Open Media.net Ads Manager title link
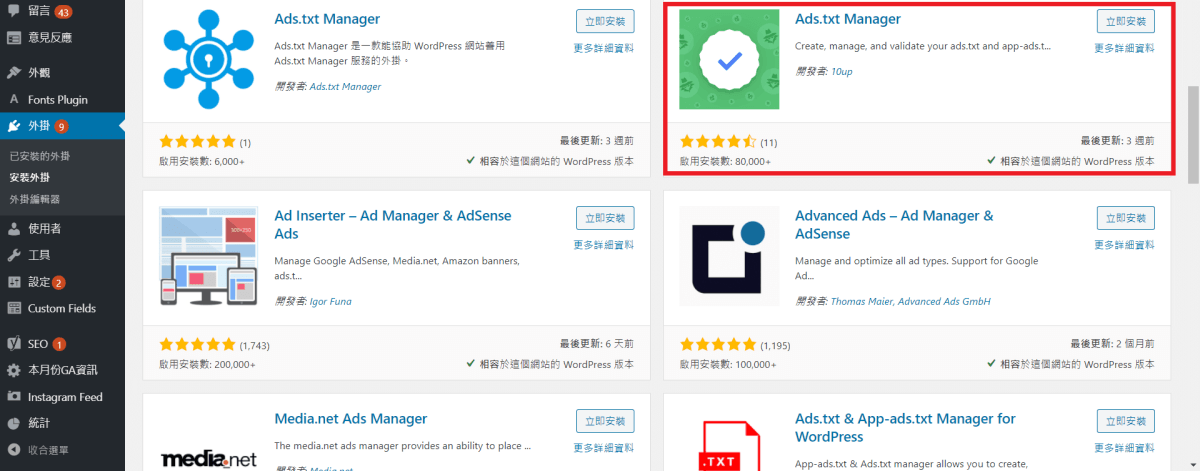1200x471 pixels. coord(351,418)
